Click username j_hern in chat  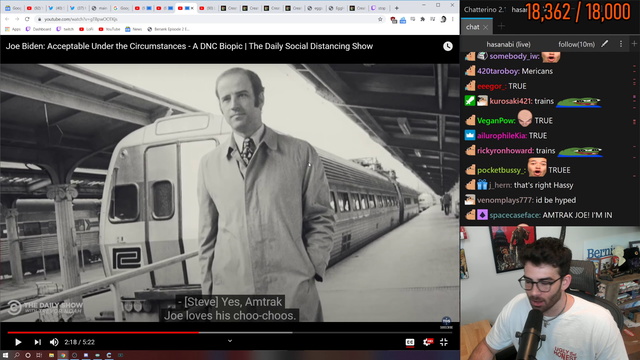[x=500, y=185]
